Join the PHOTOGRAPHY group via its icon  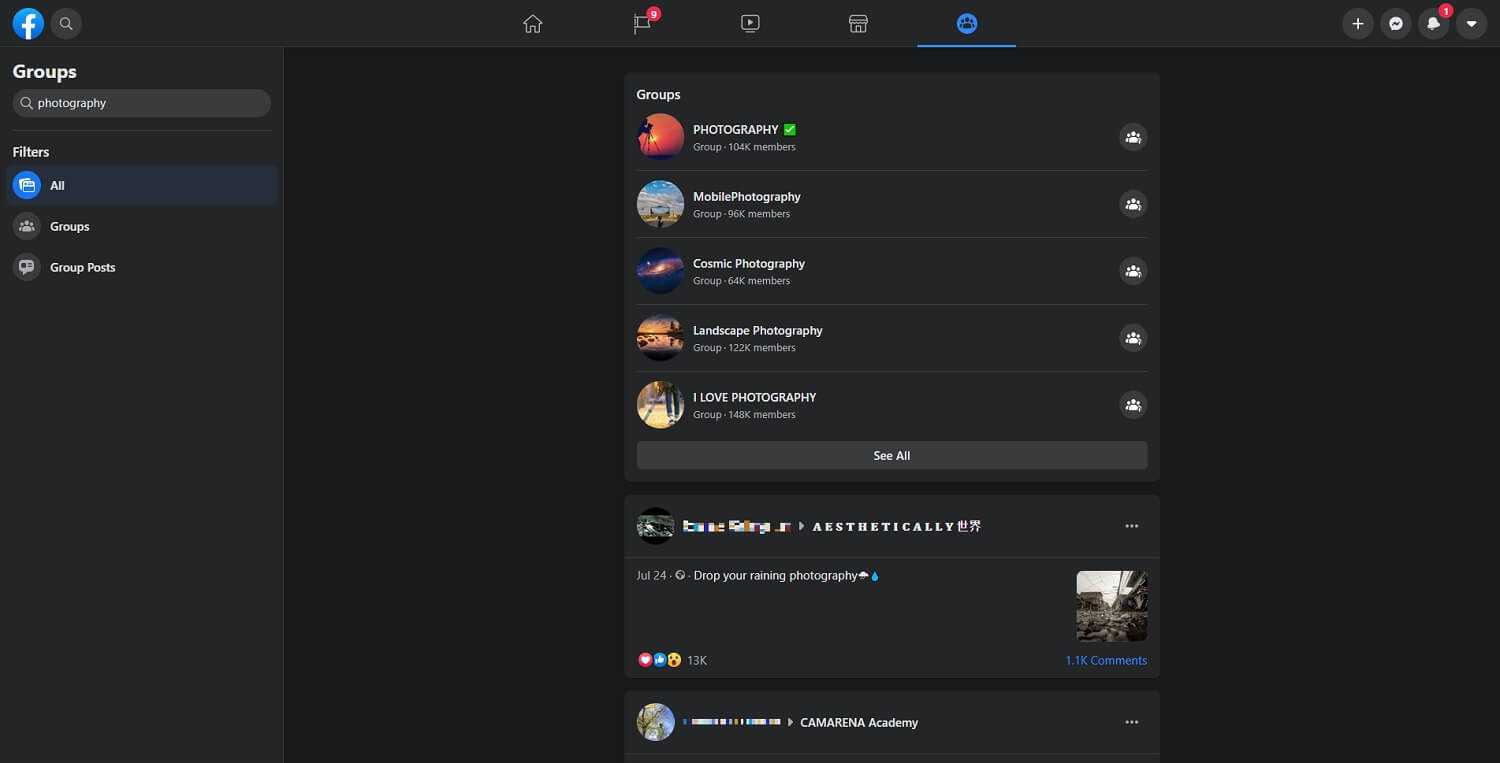coord(1133,138)
